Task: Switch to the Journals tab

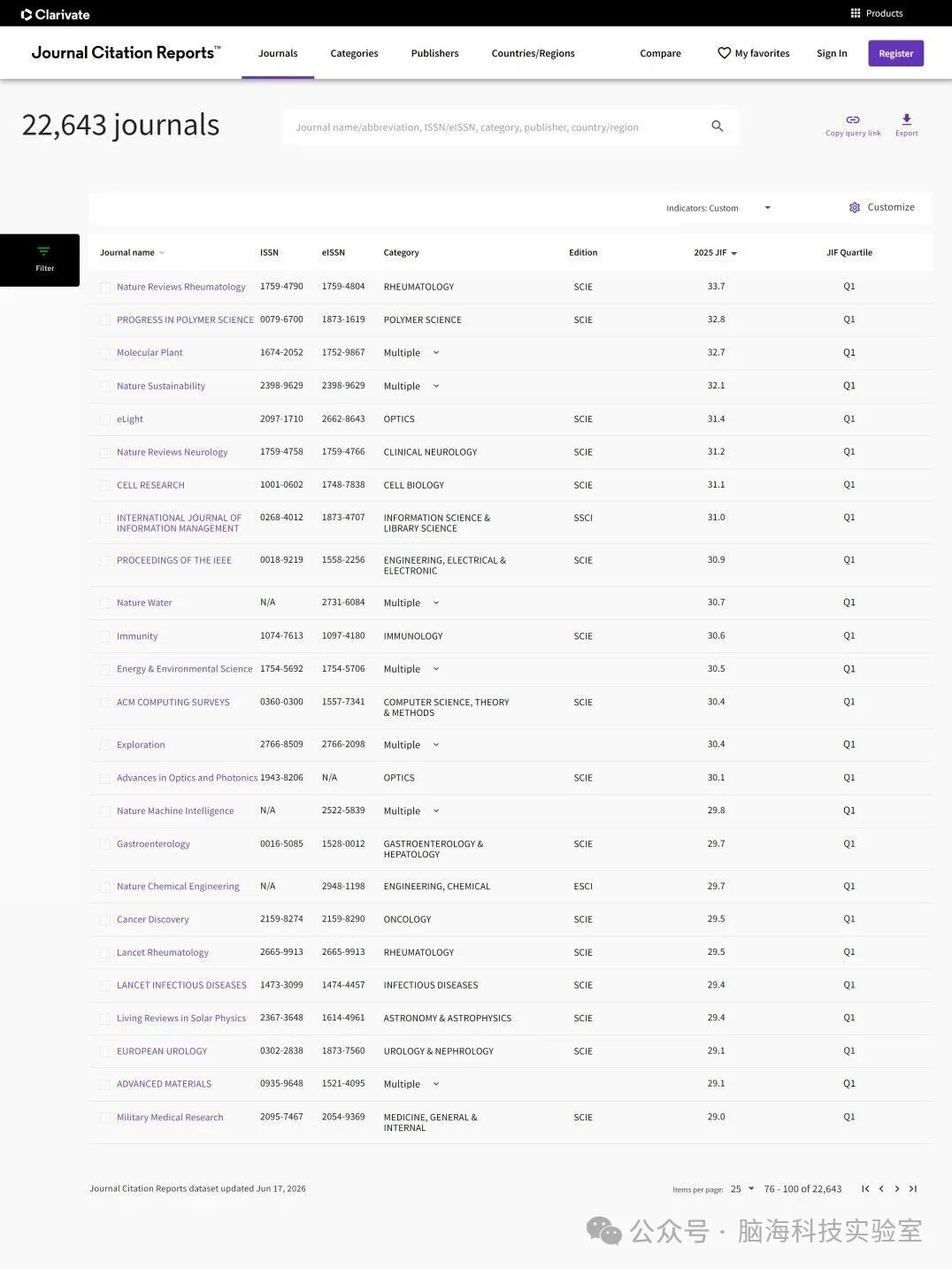Action: click(278, 53)
